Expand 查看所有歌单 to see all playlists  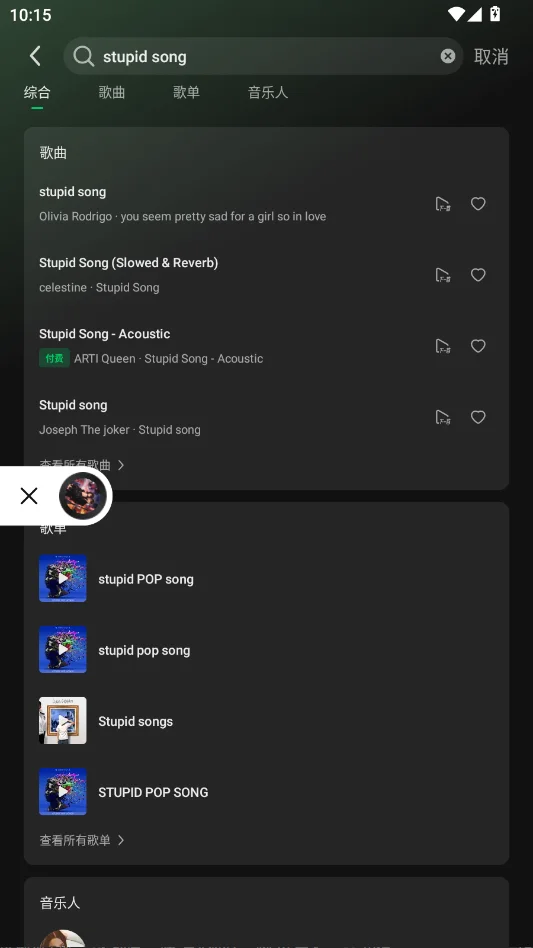click(82, 840)
